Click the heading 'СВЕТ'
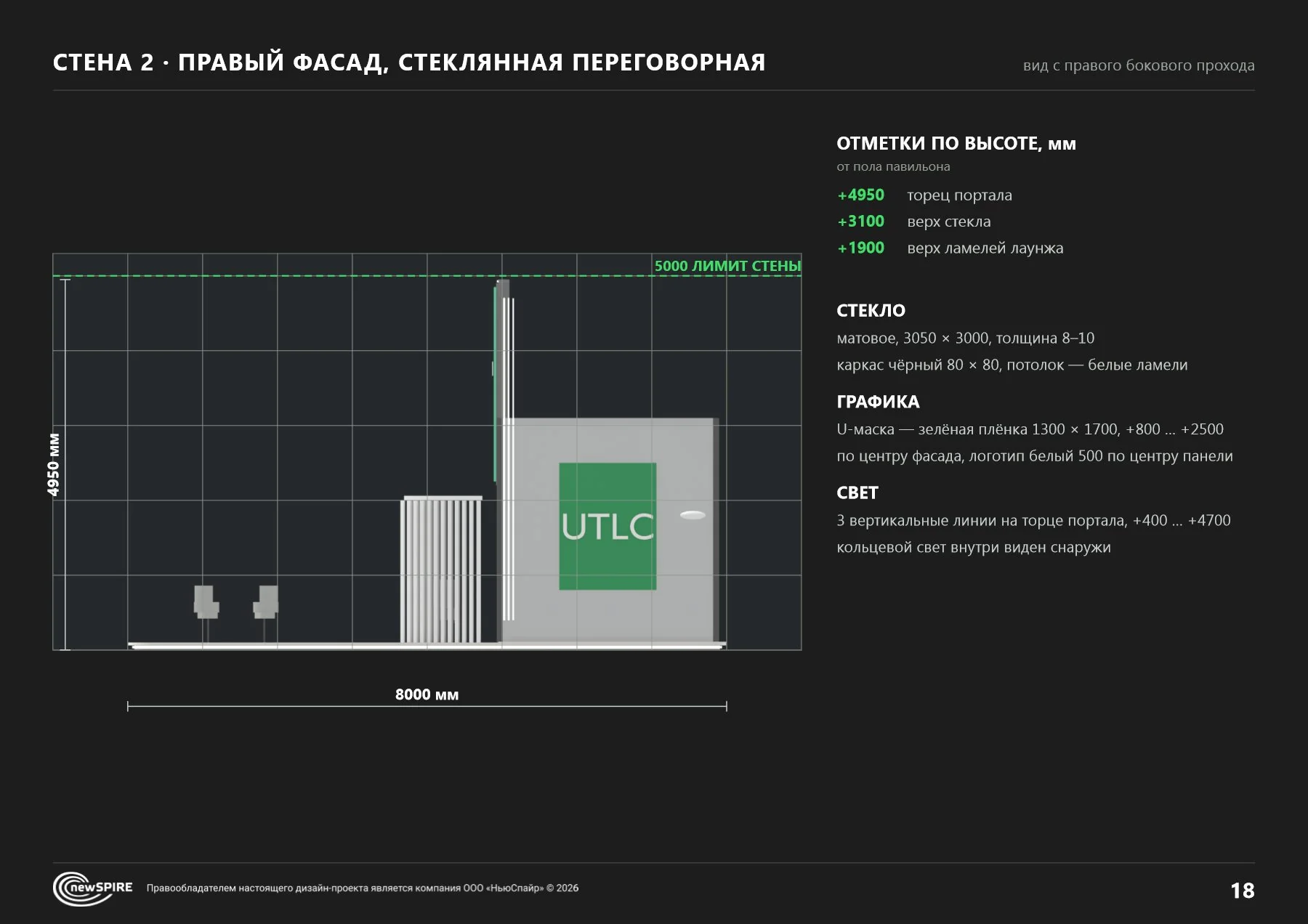 pos(857,493)
